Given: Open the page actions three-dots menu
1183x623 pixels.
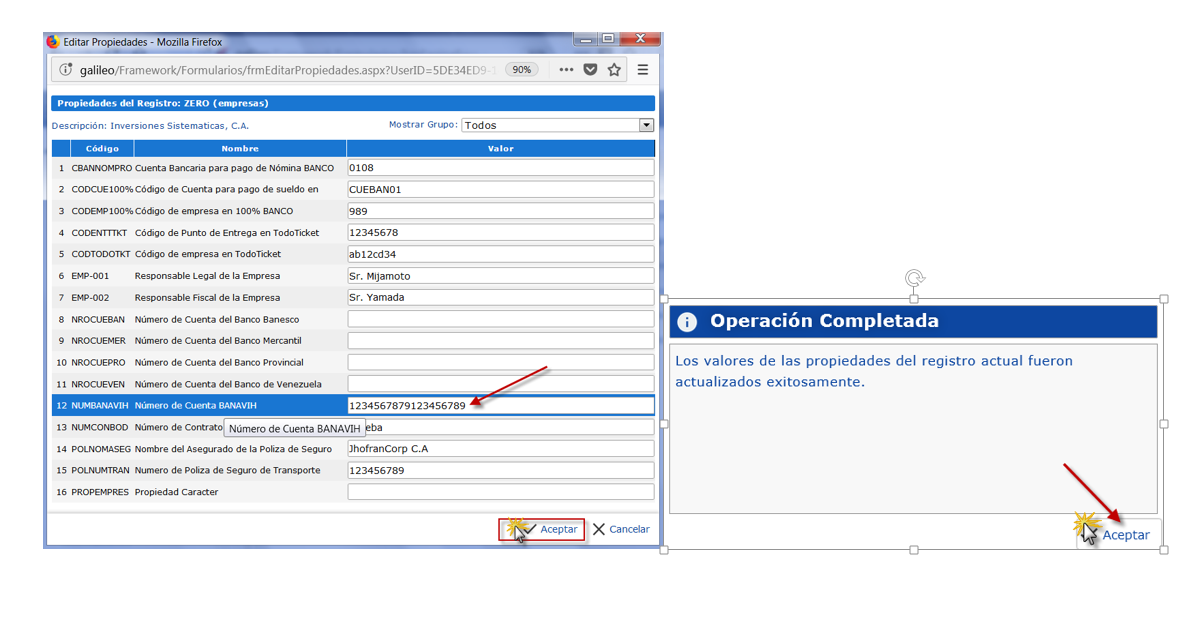Looking at the screenshot, I should coord(566,69).
